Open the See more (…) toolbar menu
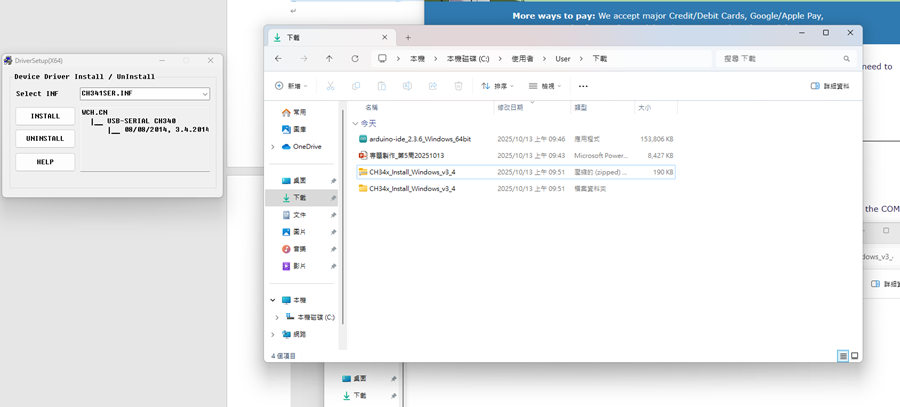Viewport: 900px width, 407px height. 583,86
